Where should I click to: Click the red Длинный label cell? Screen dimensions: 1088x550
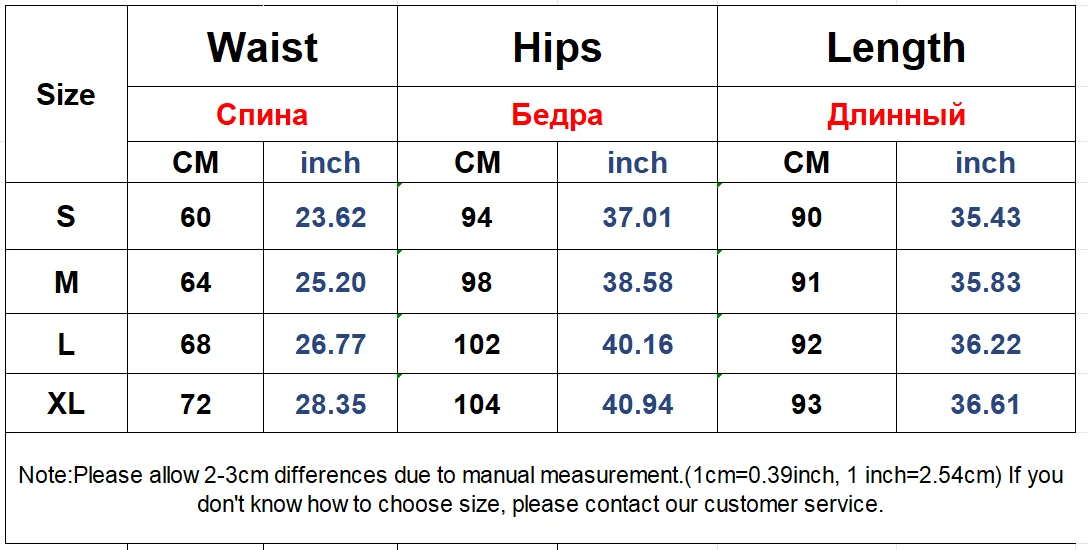[x=896, y=114]
